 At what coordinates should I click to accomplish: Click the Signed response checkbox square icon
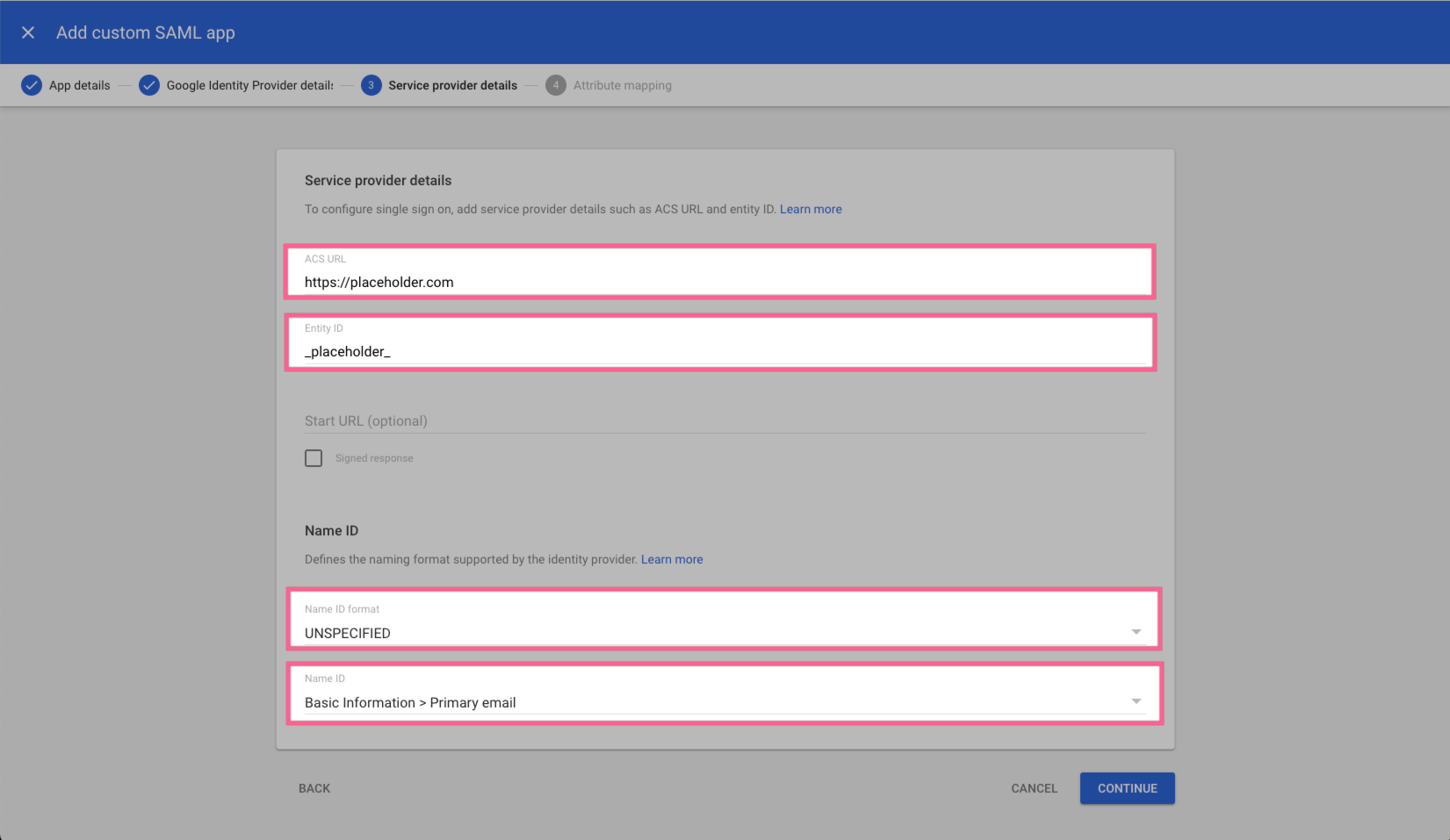[x=314, y=457]
